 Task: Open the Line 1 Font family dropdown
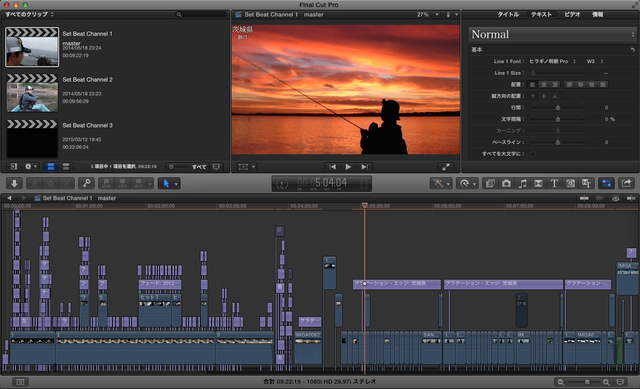pyautogui.click(x=552, y=62)
